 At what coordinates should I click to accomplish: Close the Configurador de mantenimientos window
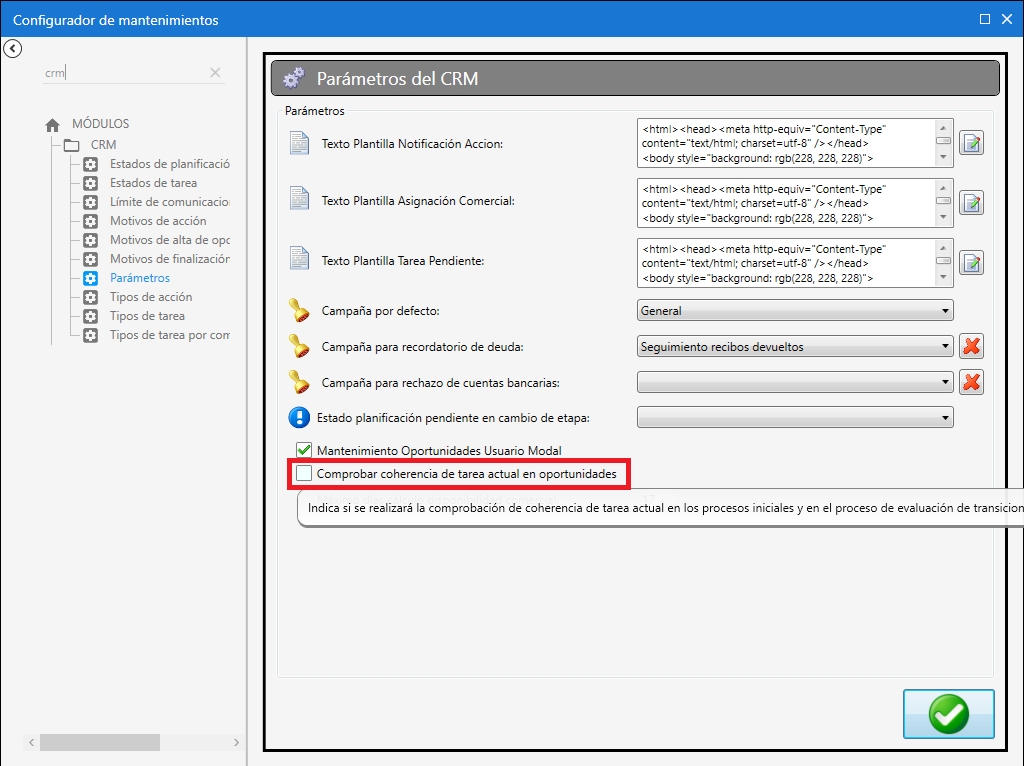[x=1006, y=19]
